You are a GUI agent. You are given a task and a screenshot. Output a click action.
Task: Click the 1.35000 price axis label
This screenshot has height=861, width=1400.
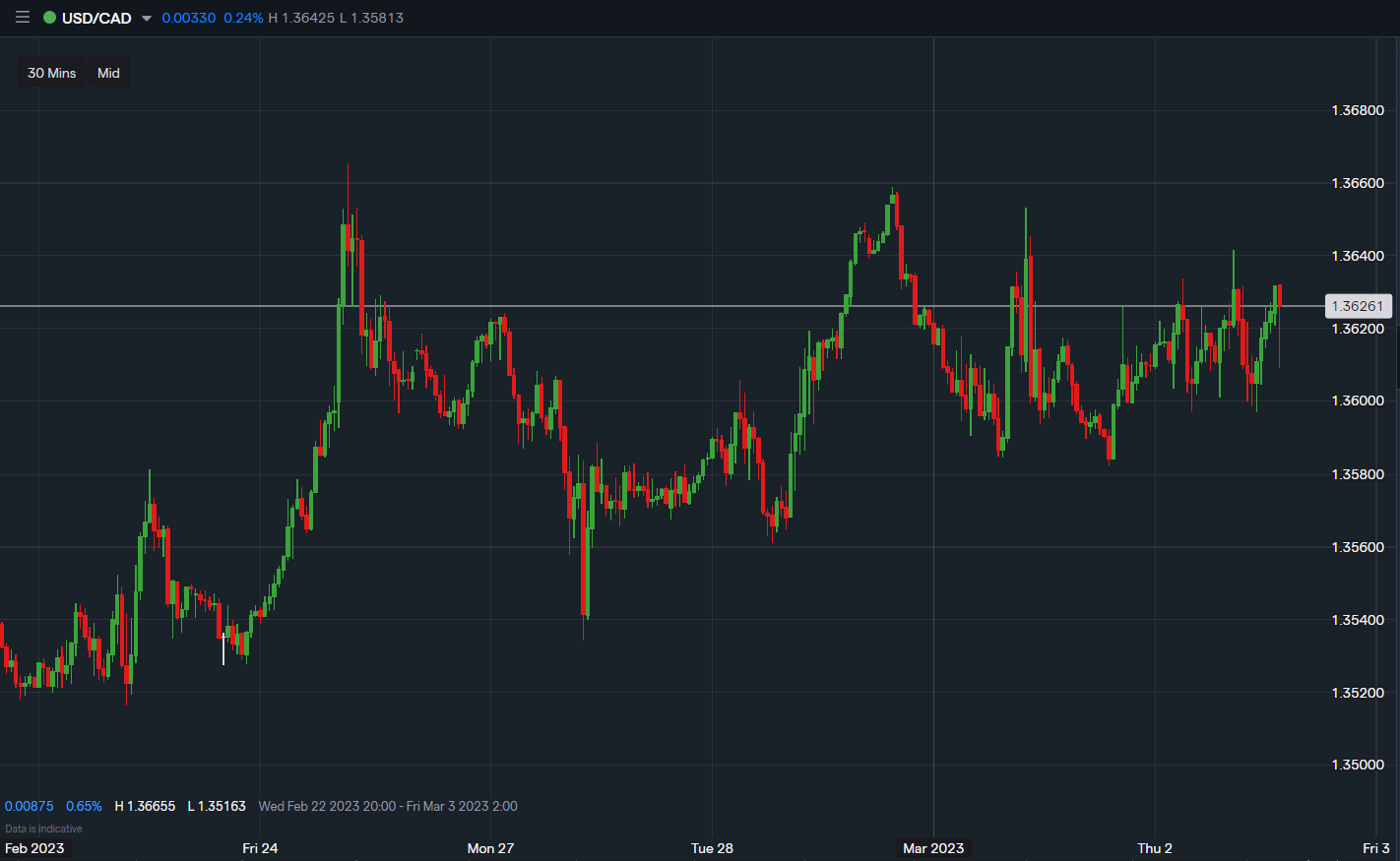1358,765
